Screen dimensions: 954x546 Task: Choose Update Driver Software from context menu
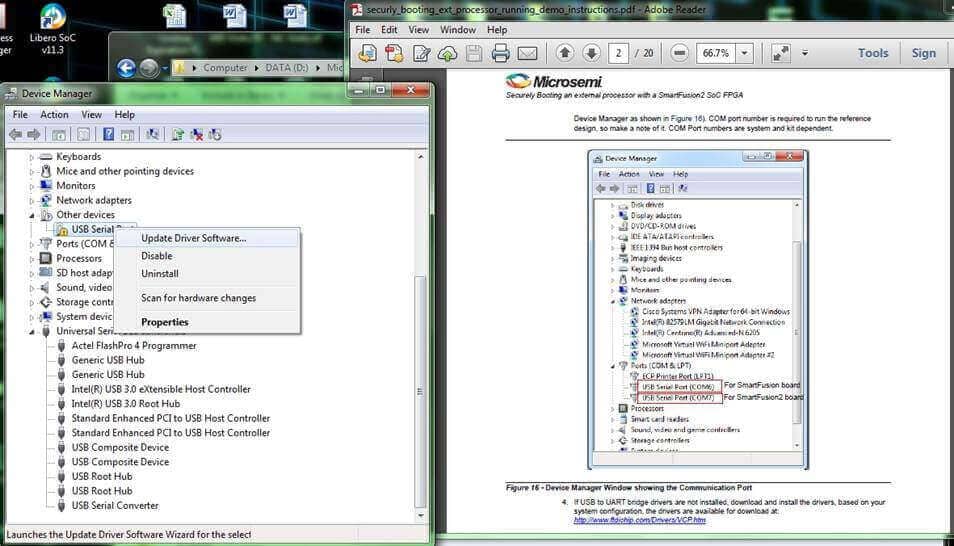pyautogui.click(x=193, y=238)
